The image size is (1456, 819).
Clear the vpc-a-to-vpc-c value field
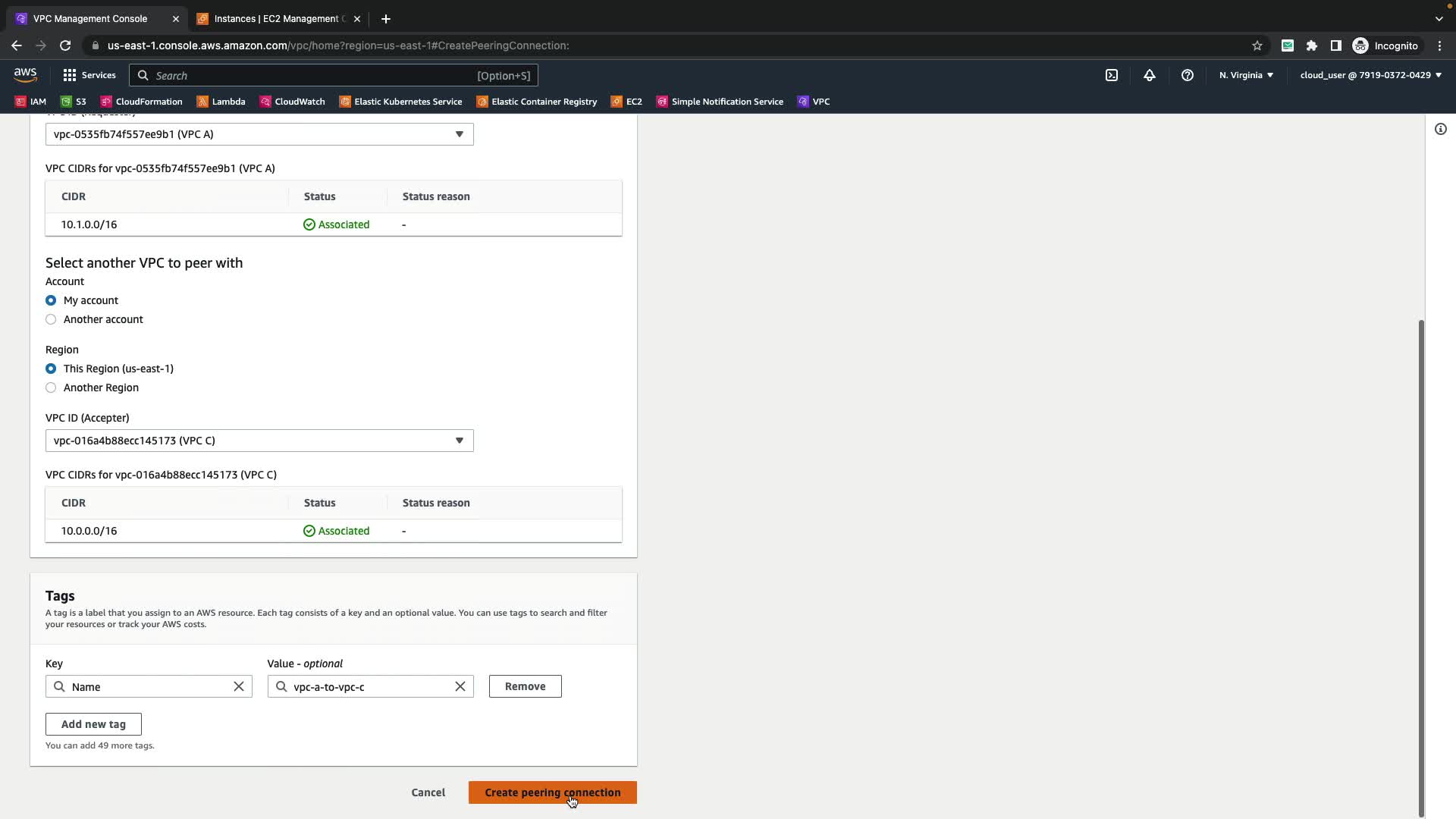pos(460,686)
